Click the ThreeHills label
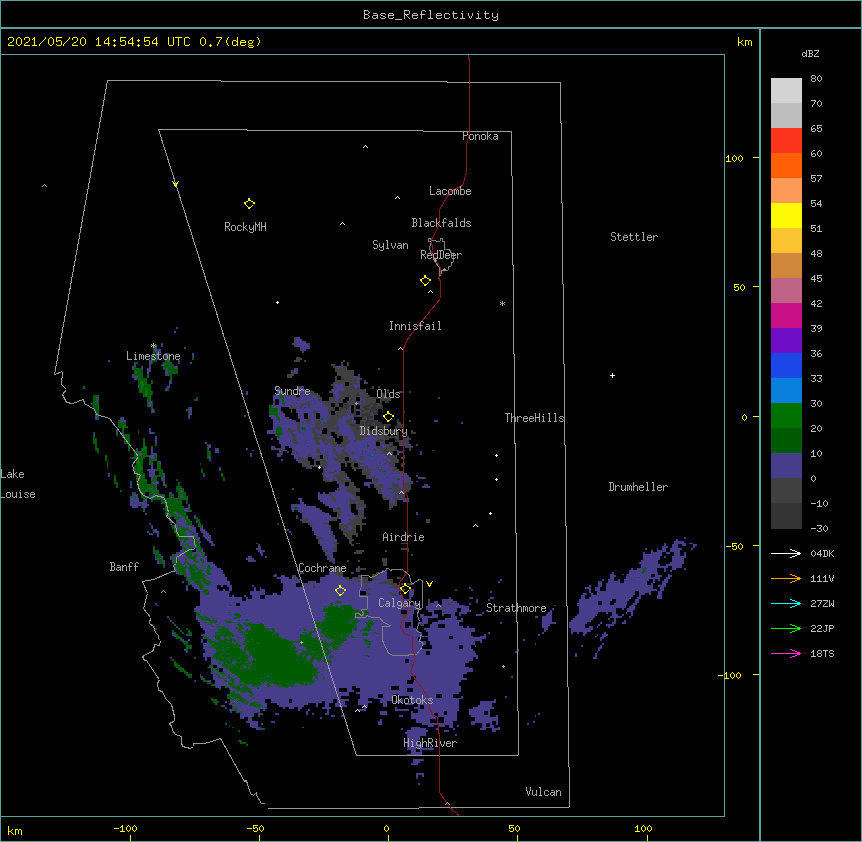Screen dimensions: 862x842 click(x=535, y=418)
